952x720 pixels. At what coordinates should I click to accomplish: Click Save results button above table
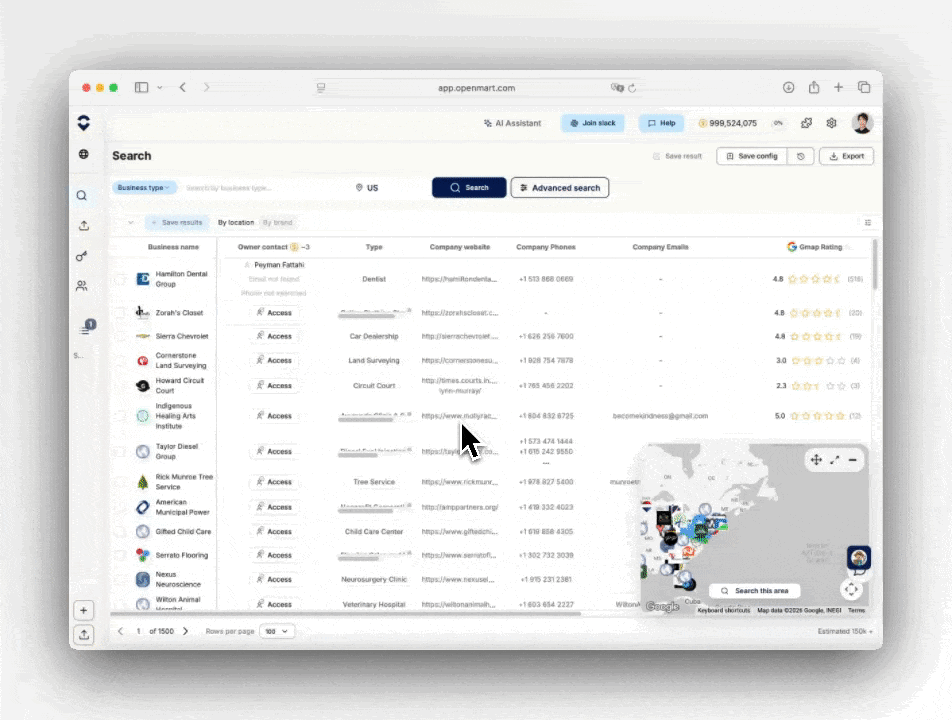click(177, 223)
